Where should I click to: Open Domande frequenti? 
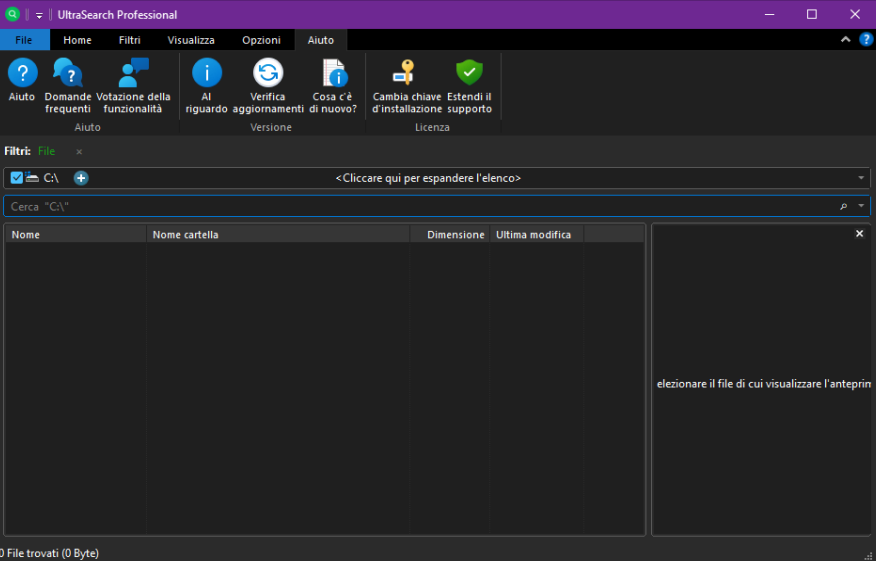(68, 85)
